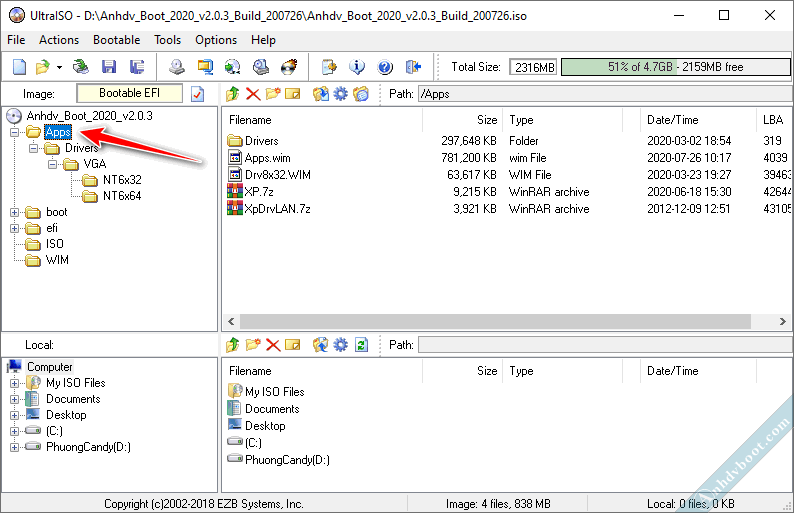Viewport: 794px width, 513px height.
Task: Click local pane New Folder icon
Action: (x=253, y=345)
